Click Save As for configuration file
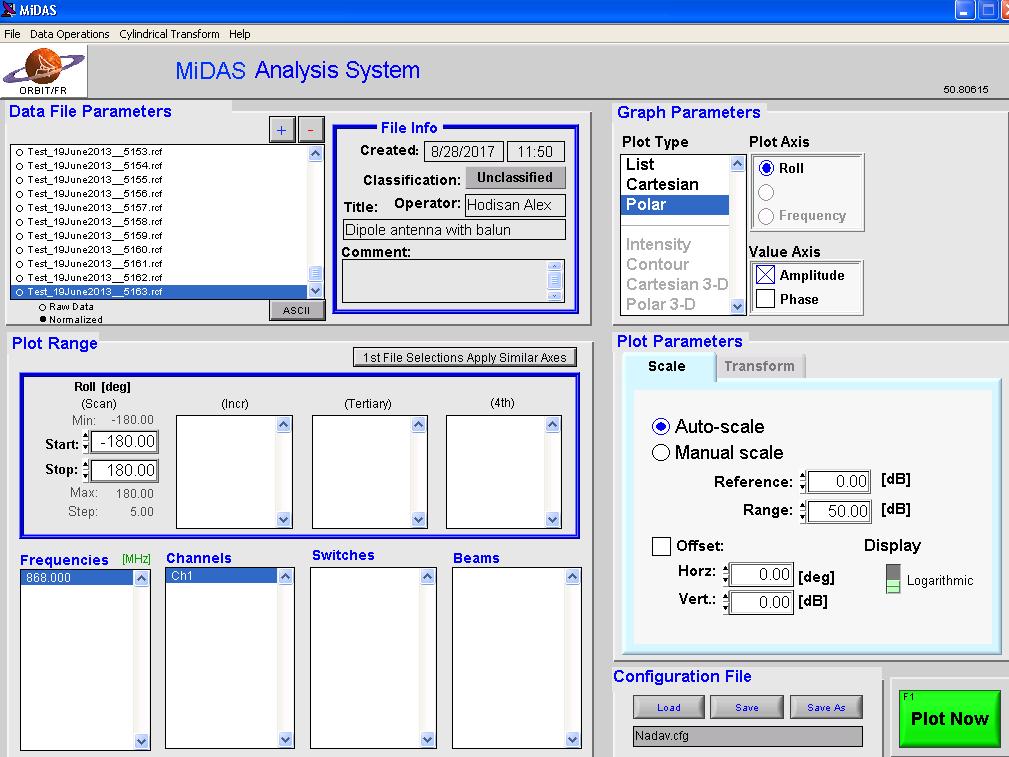The image size is (1009, 757). (x=826, y=707)
